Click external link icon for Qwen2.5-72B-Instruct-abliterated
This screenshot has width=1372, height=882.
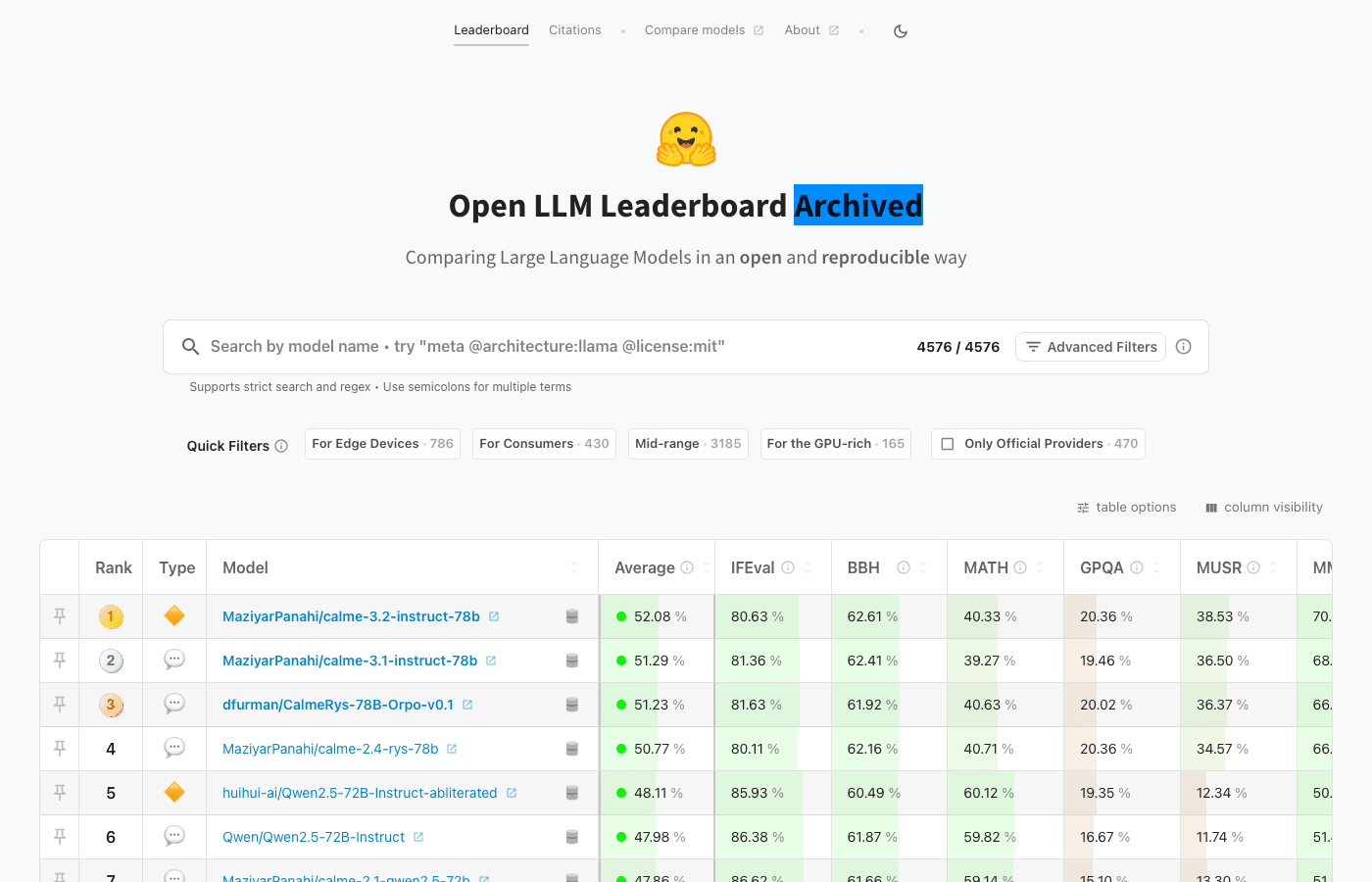point(512,793)
